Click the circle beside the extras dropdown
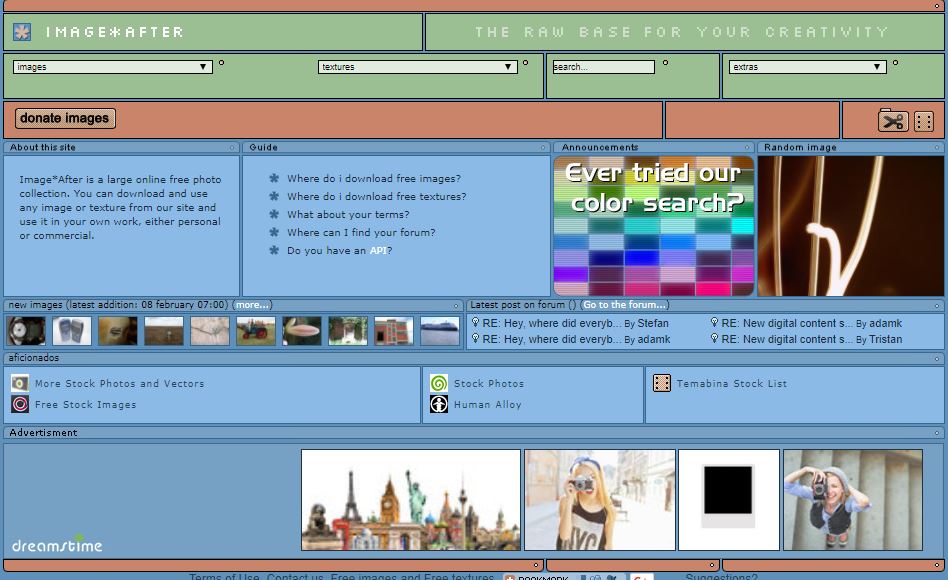 coord(895,62)
